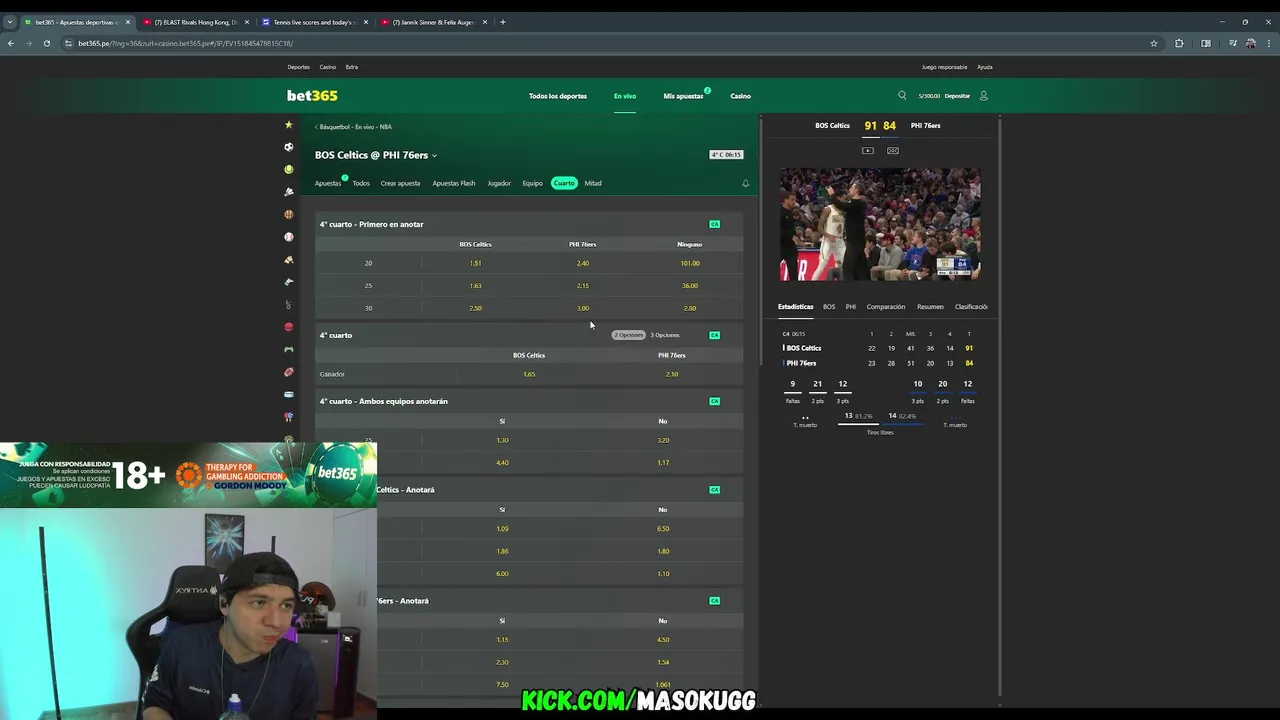Open the Juego responsable link
Image resolution: width=1280 pixels, height=720 pixels.
tap(944, 67)
